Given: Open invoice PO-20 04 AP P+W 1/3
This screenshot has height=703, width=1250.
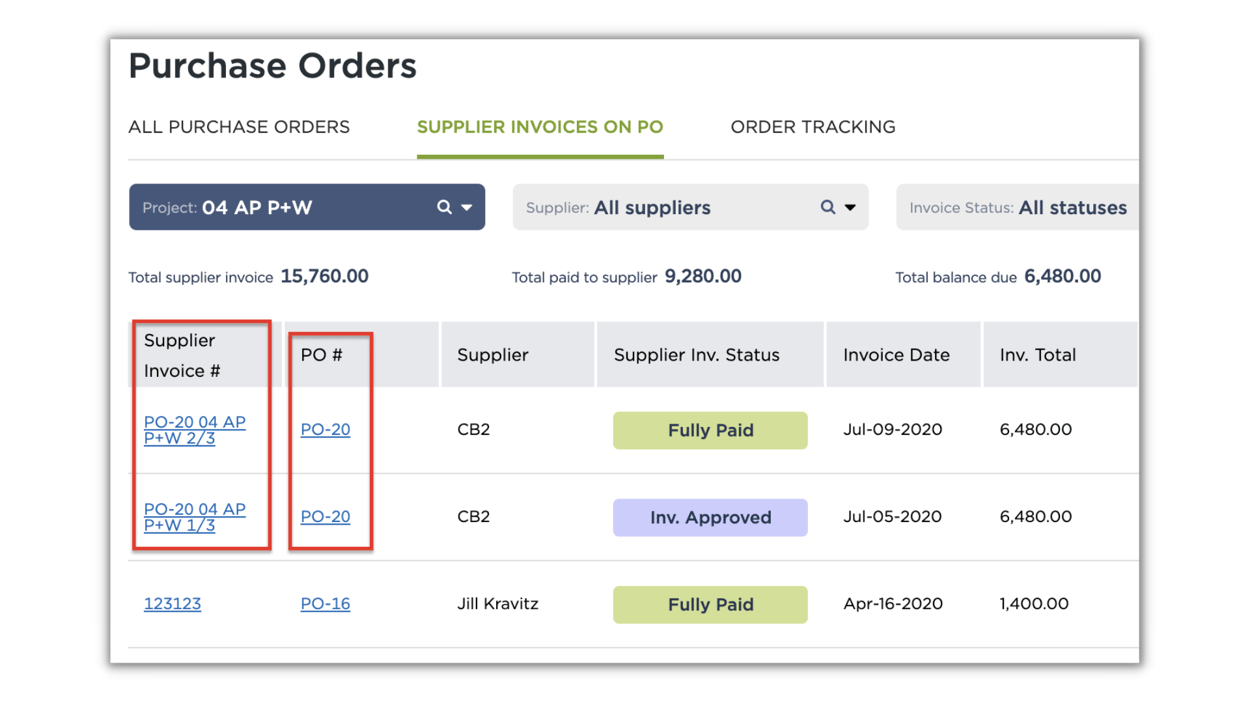Looking at the screenshot, I should point(194,517).
